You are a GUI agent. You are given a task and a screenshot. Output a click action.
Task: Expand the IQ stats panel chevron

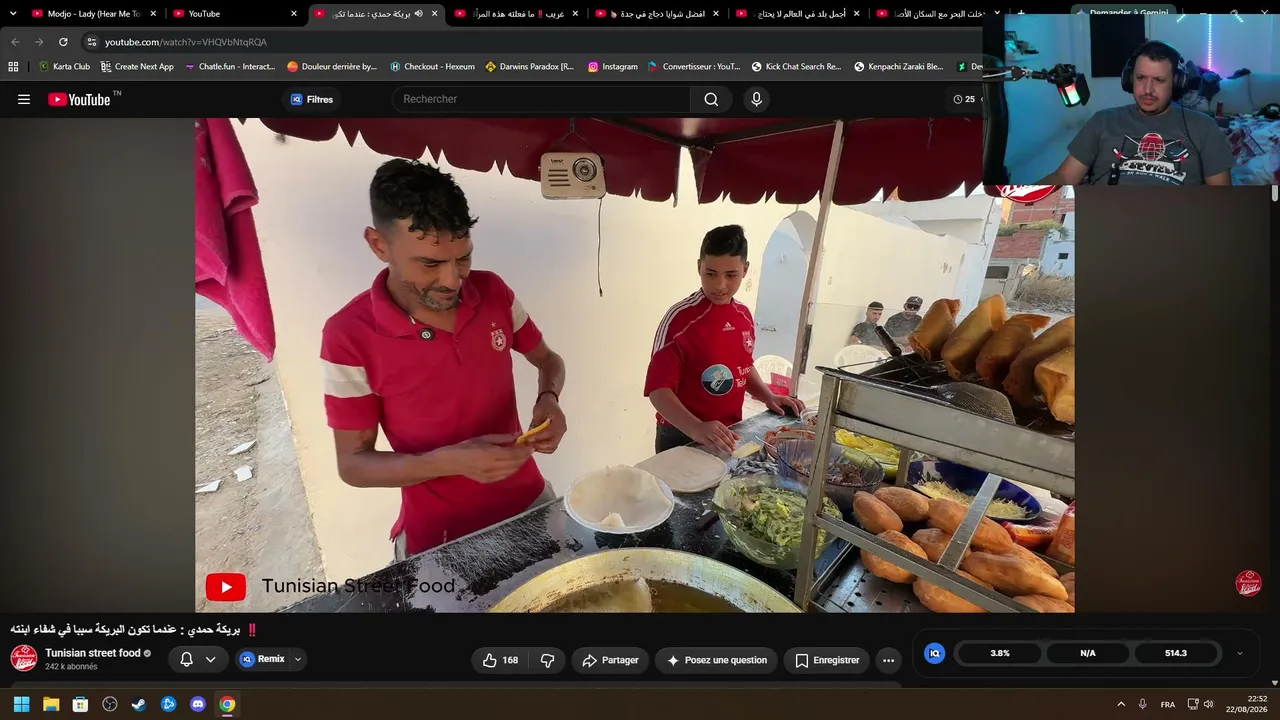tap(1240, 653)
